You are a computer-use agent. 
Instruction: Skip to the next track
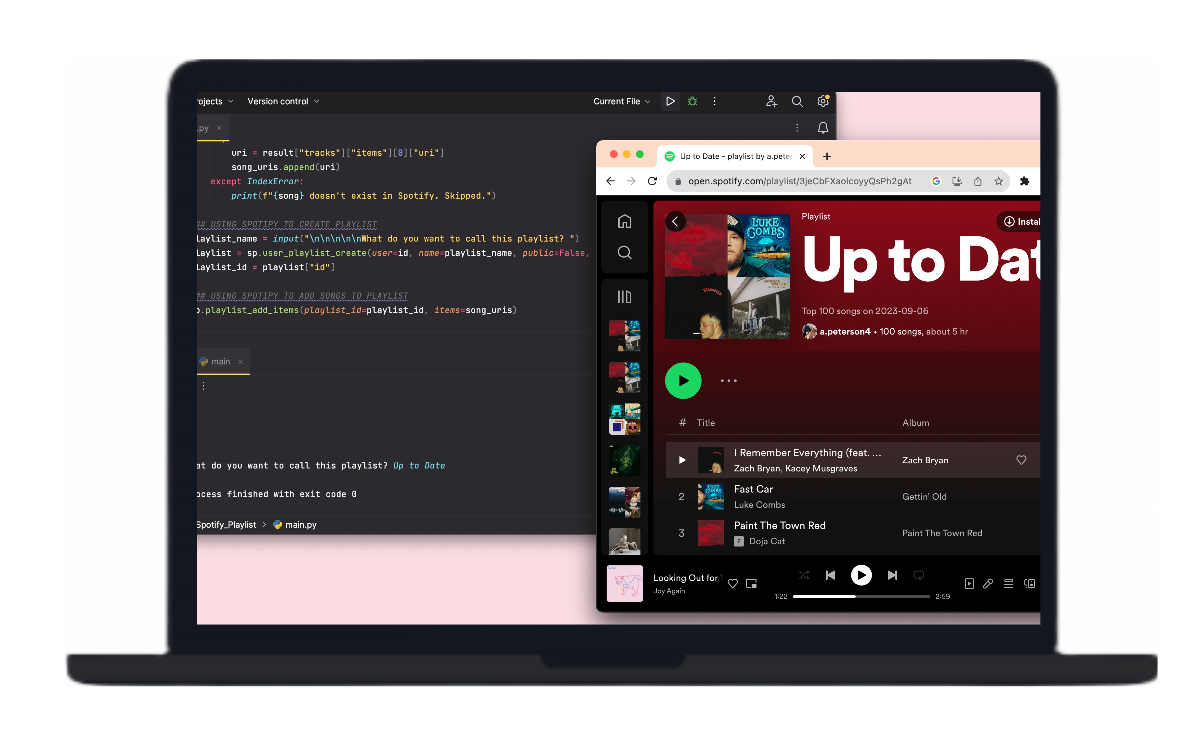pos(892,575)
